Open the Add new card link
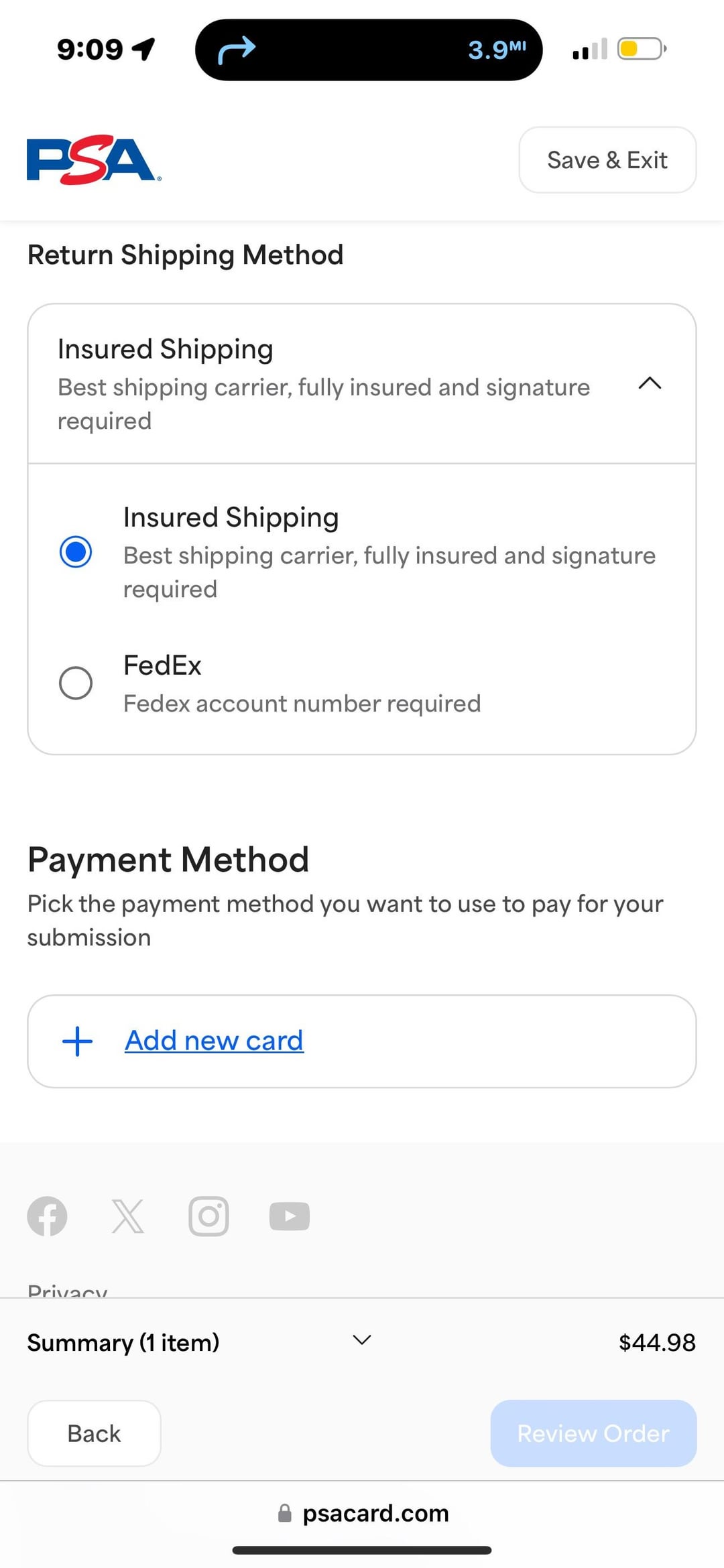Viewport: 724px width, 1568px height. click(214, 1041)
